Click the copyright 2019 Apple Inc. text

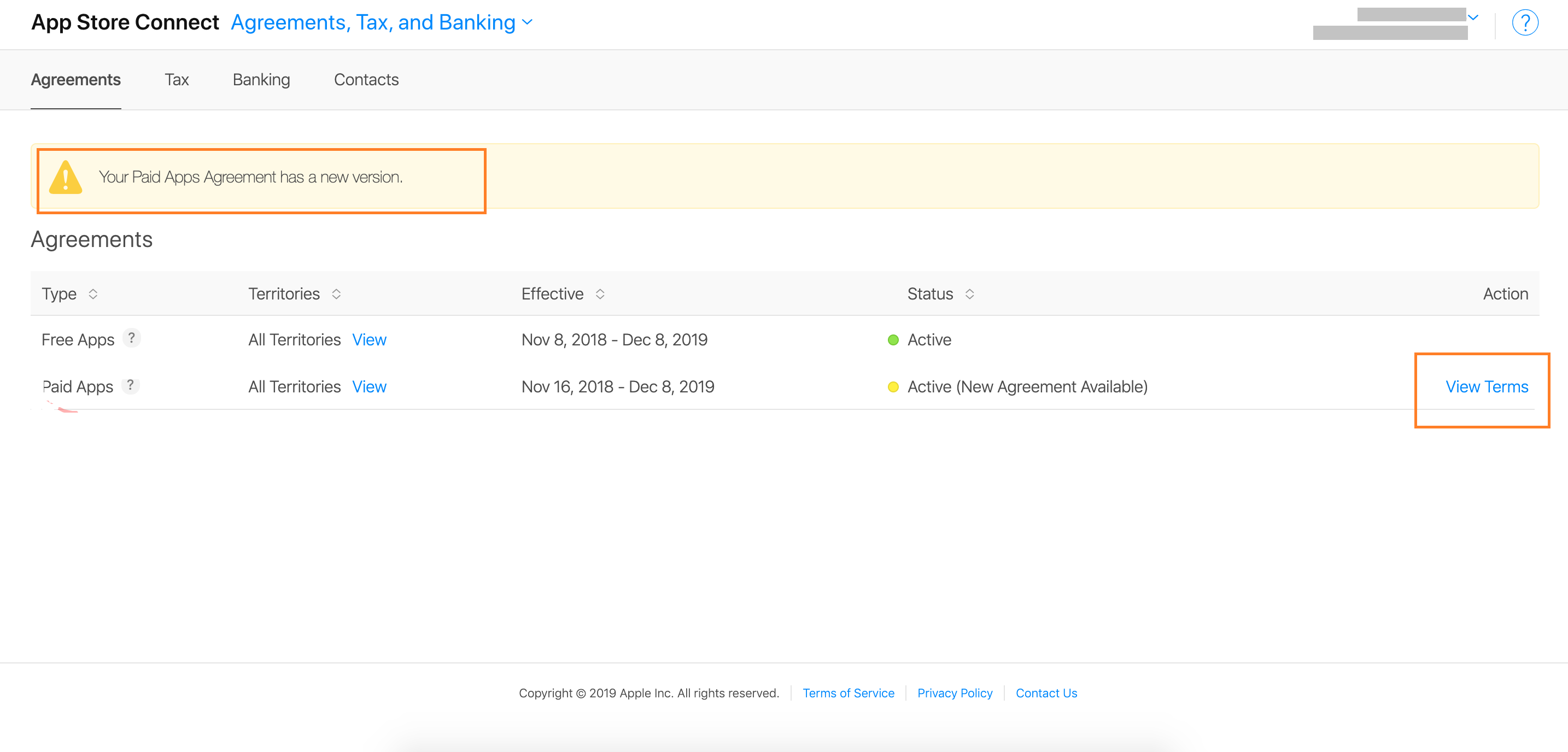click(649, 694)
